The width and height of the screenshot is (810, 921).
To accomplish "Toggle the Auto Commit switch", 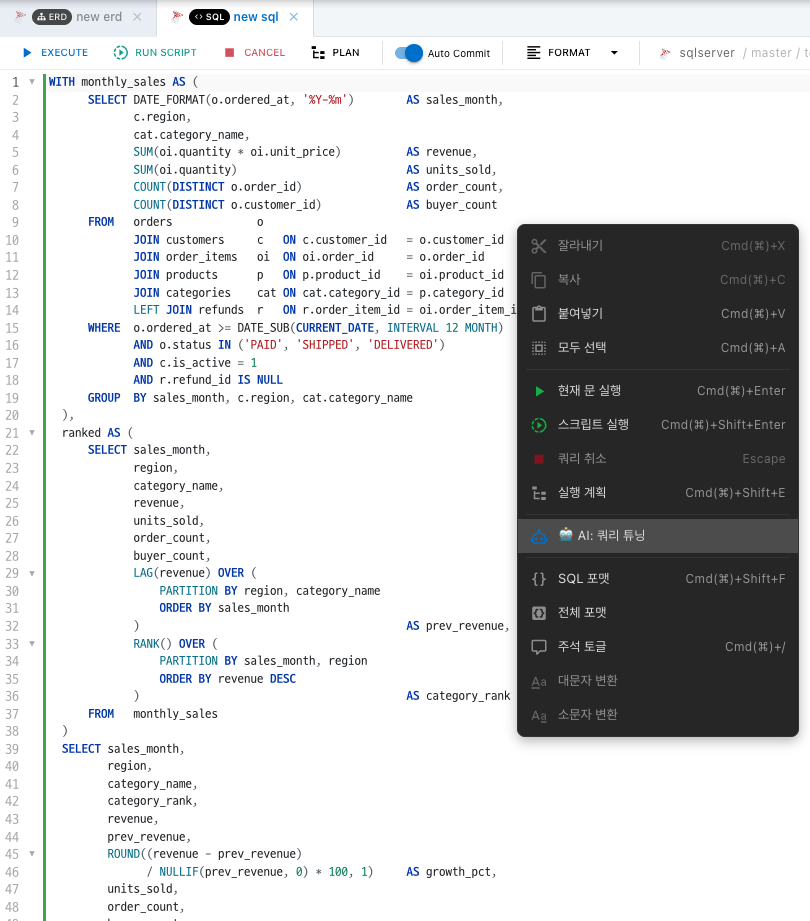I will coord(409,53).
